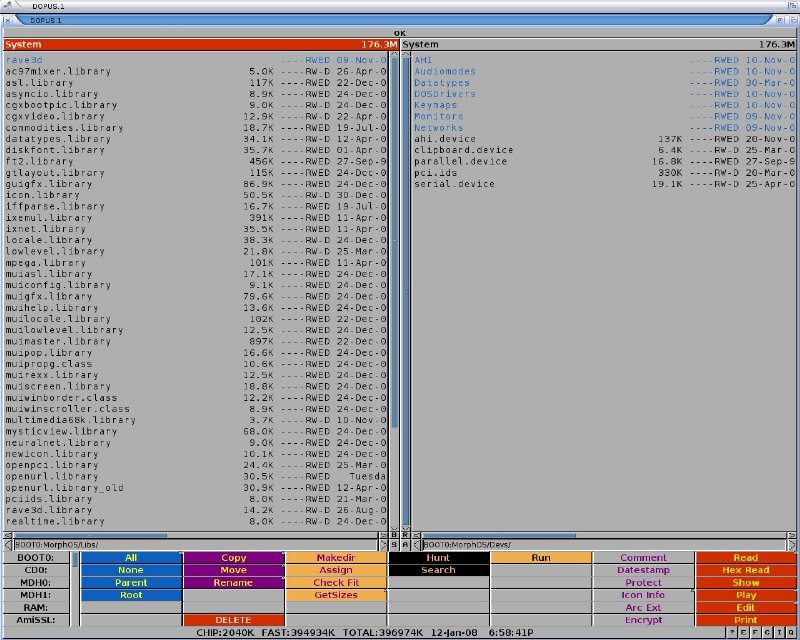This screenshot has height=640, width=800.
Task: Click the small B button between panes
Action: coord(394,535)
